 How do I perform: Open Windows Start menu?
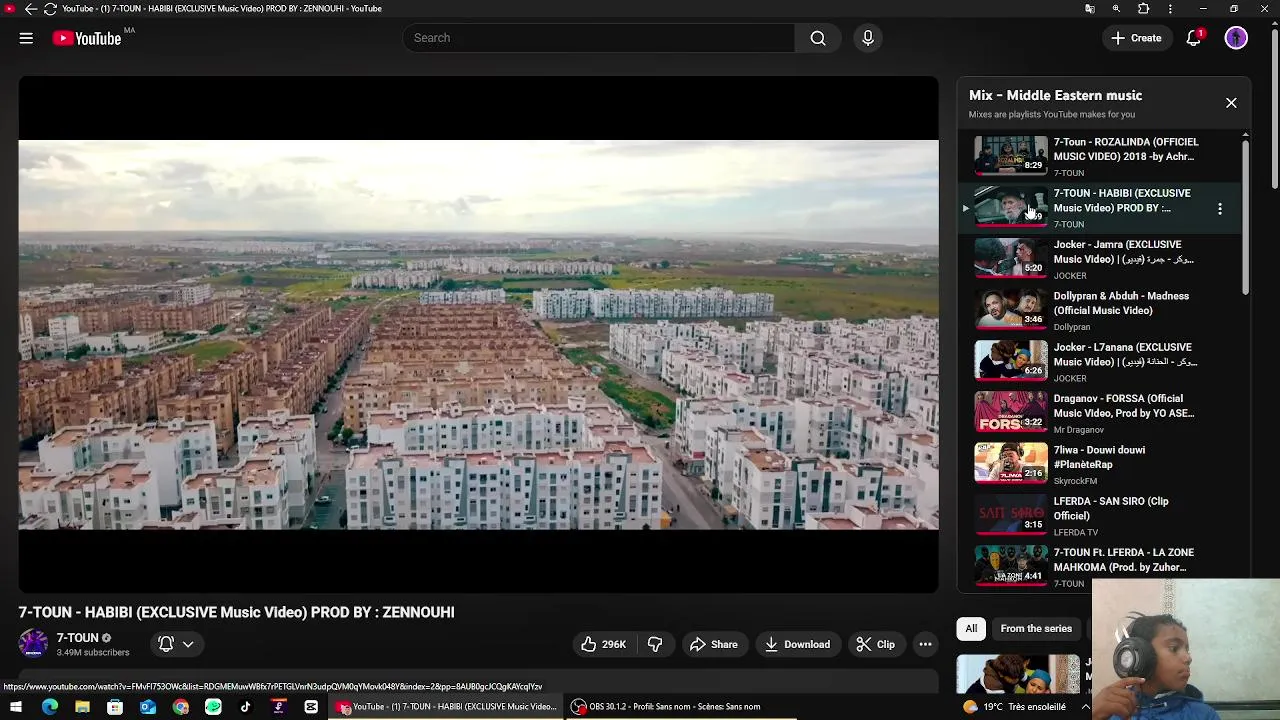click(x=16, y=707)
